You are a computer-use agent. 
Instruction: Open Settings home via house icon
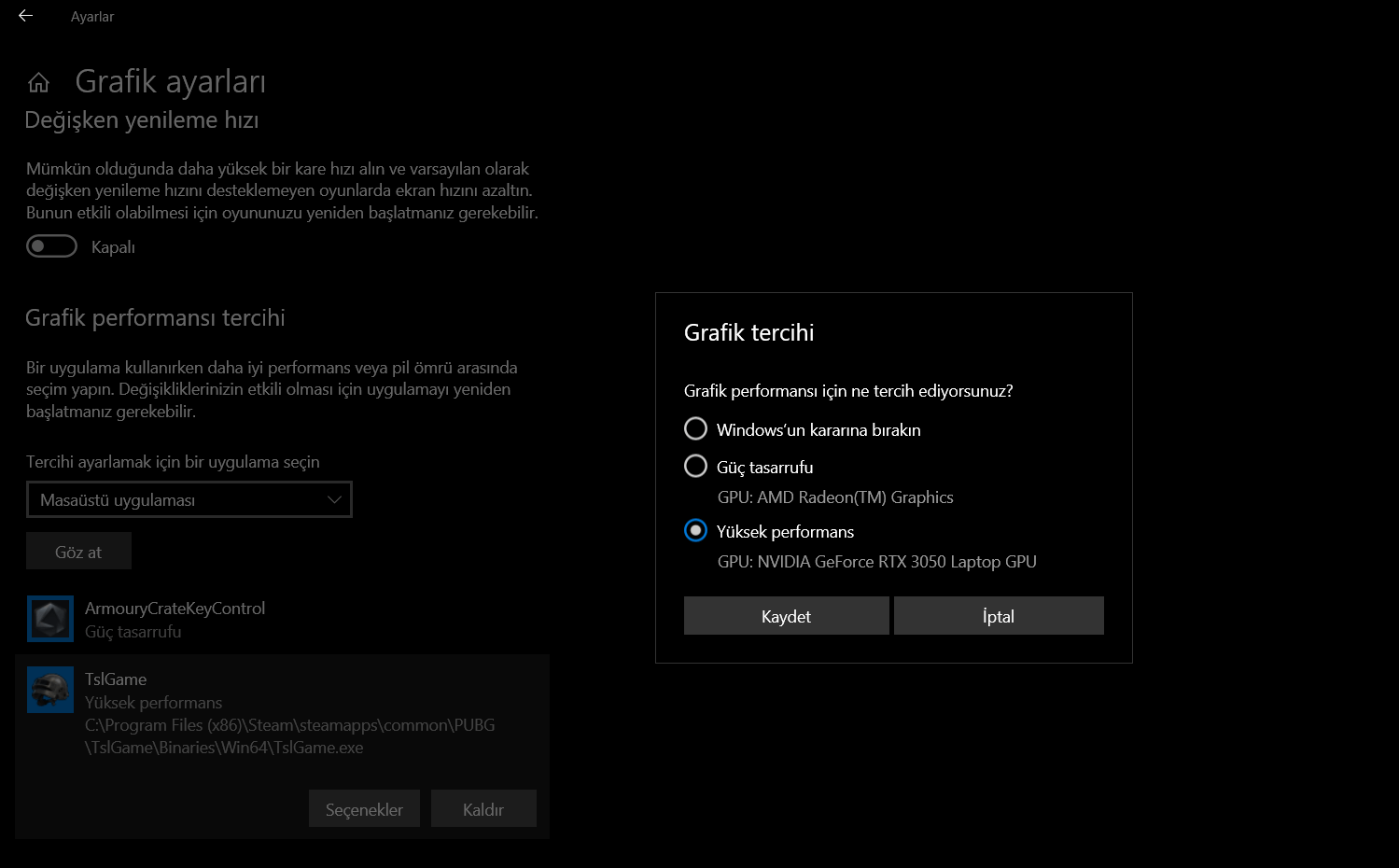pyautogui.click(x=38, y=82)
